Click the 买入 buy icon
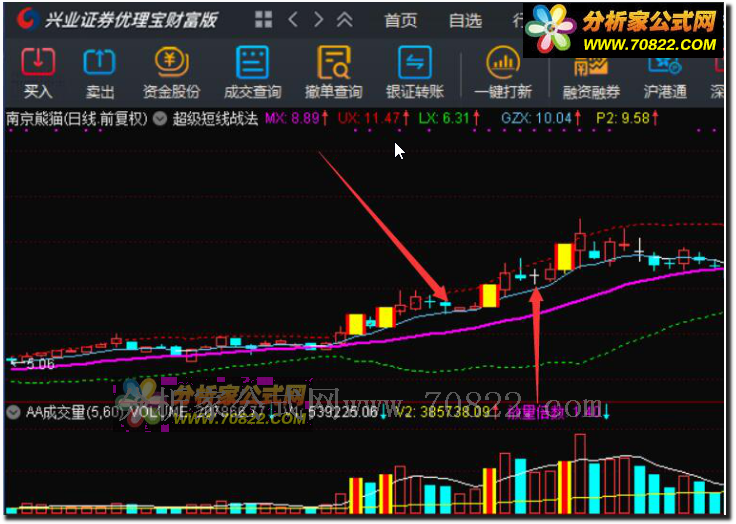This screenshot has width=736, height=524. pyautogui.click(x=38, y=73)
